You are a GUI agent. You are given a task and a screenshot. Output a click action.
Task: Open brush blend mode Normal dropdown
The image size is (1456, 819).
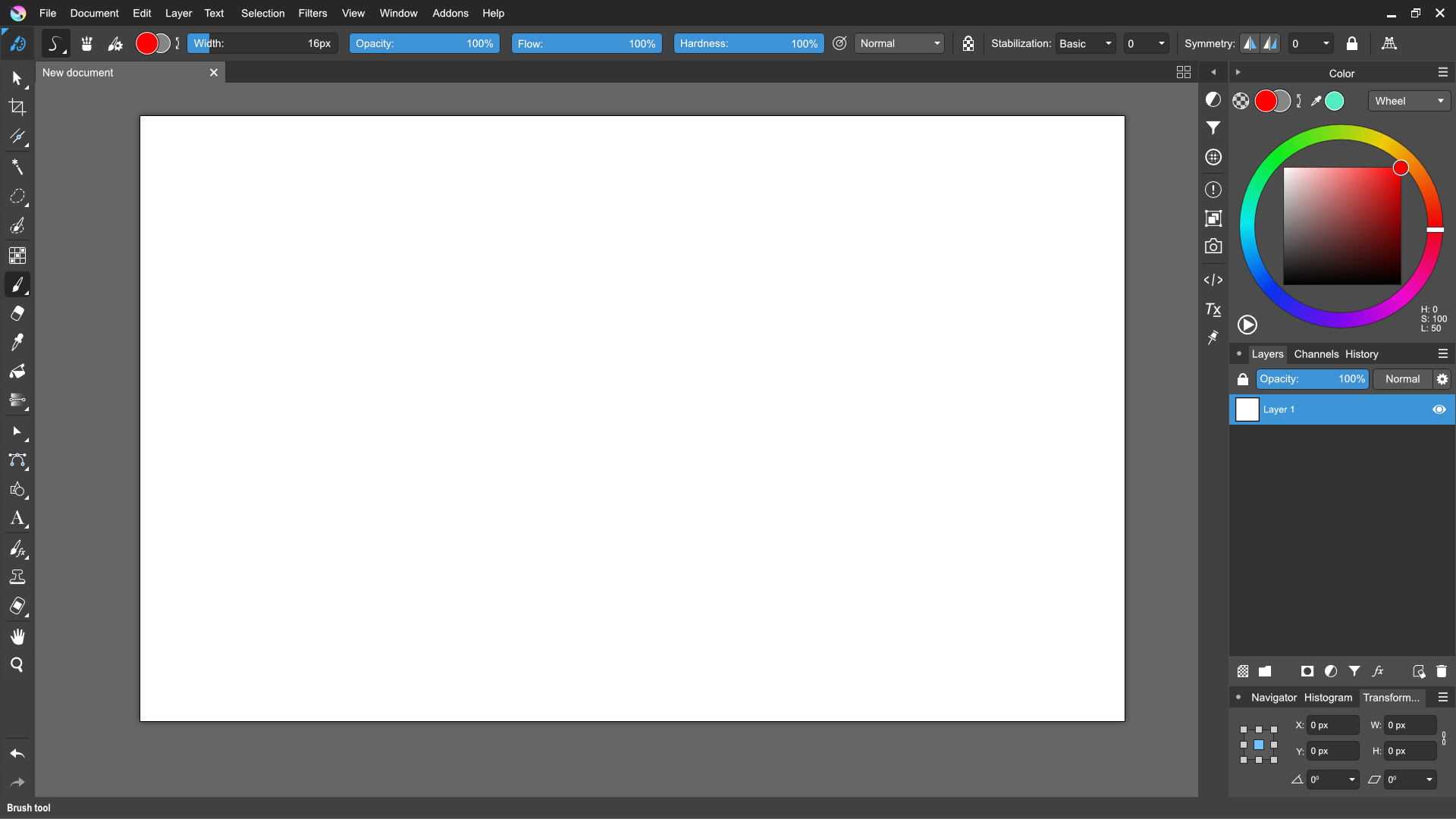coord(899,44)
